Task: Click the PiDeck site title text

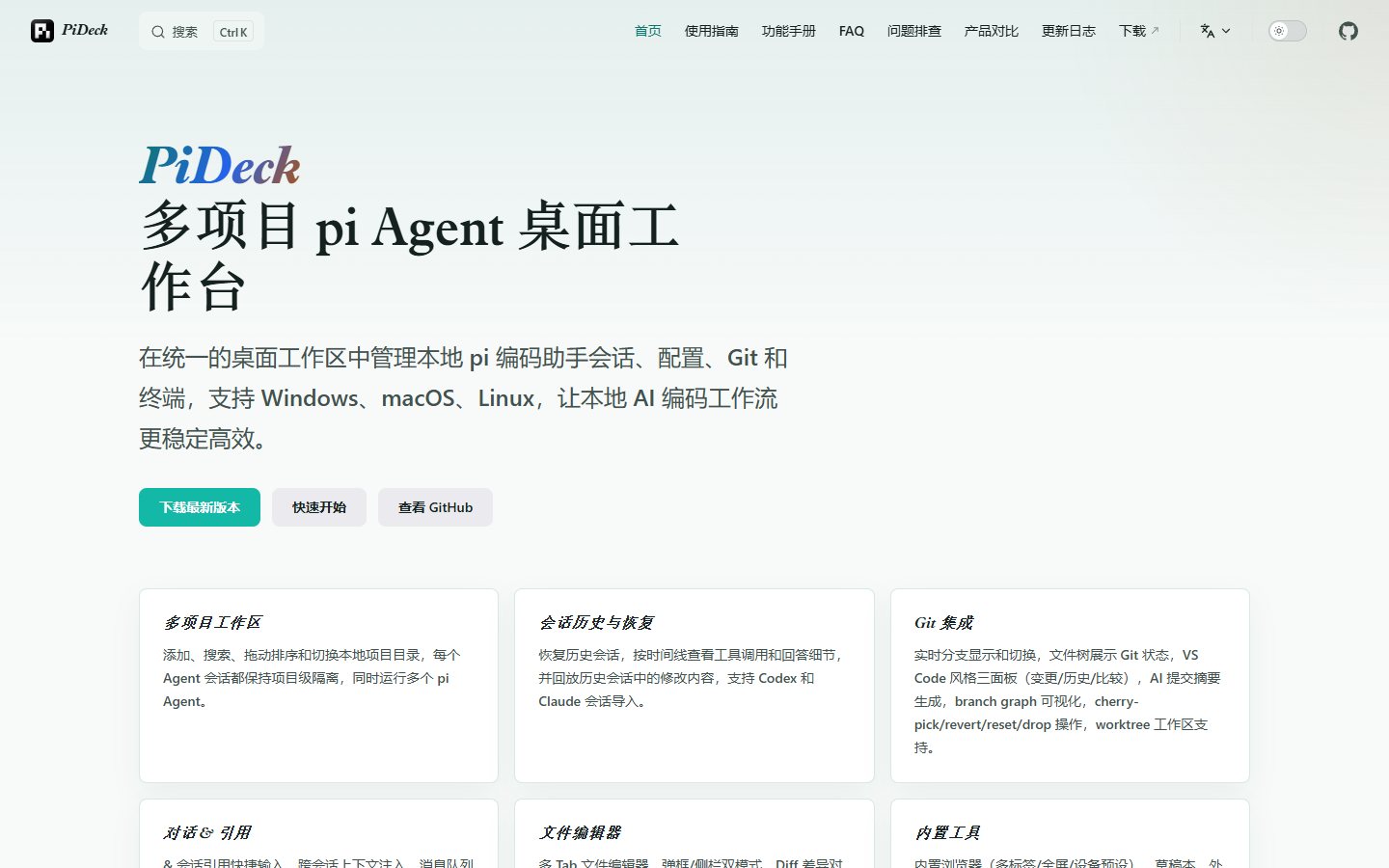Action: click(85, 30)
